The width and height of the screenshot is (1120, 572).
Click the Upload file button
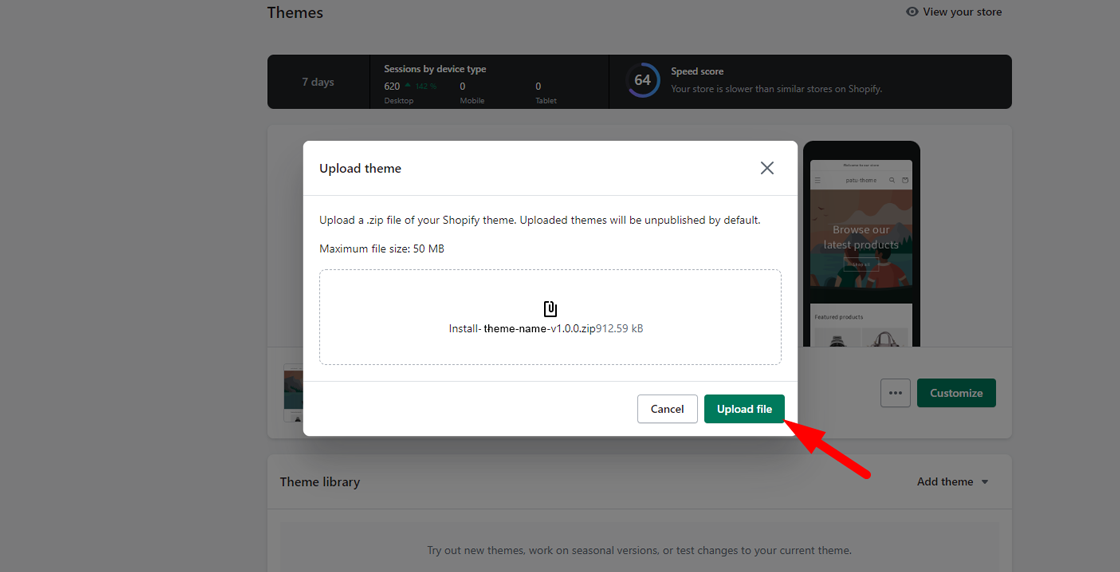click(744, 409)
